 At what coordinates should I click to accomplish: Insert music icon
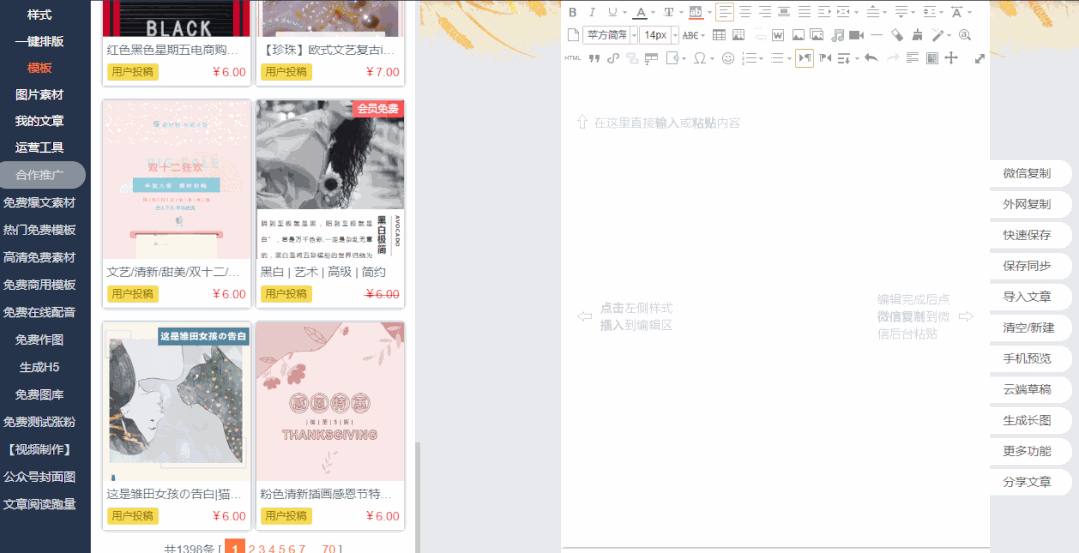click(837, 35)
